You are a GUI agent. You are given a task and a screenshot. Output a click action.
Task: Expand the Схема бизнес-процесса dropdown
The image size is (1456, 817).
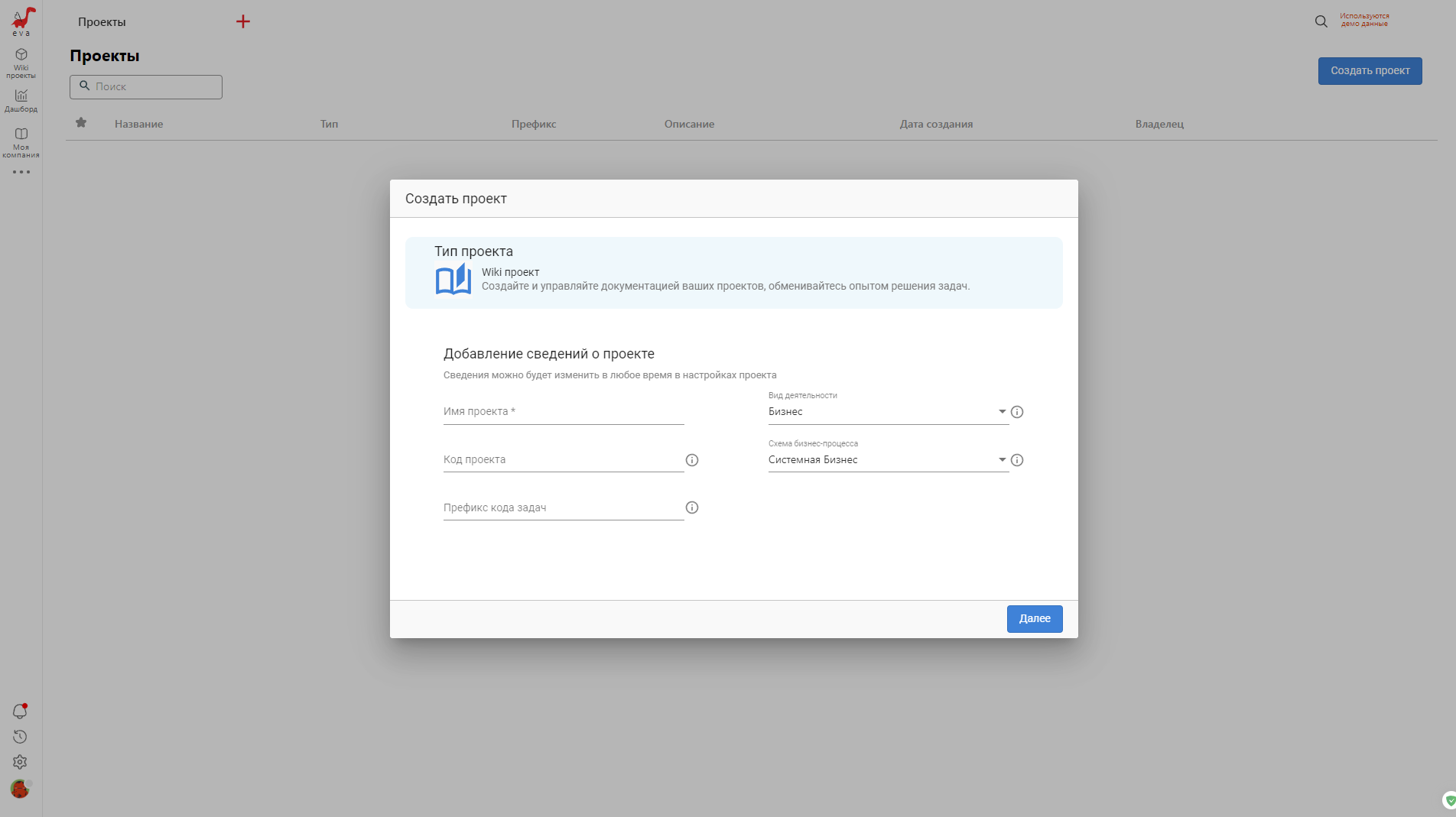[1002, 460]
